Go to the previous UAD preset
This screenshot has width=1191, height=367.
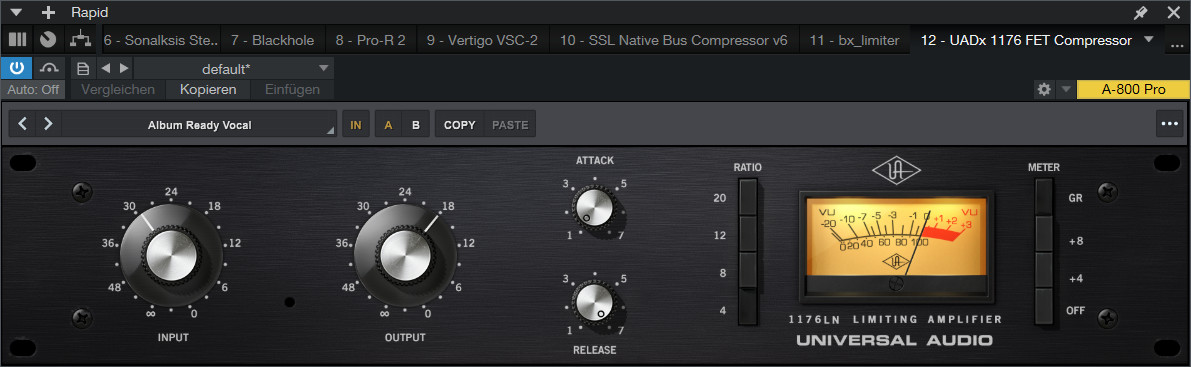[23, 124]
